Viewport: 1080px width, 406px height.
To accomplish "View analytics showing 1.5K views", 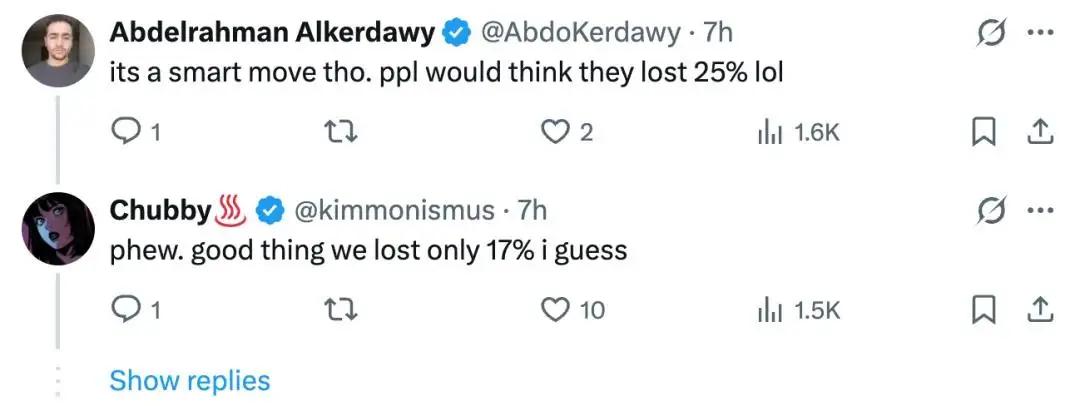I will pos(798,312).
